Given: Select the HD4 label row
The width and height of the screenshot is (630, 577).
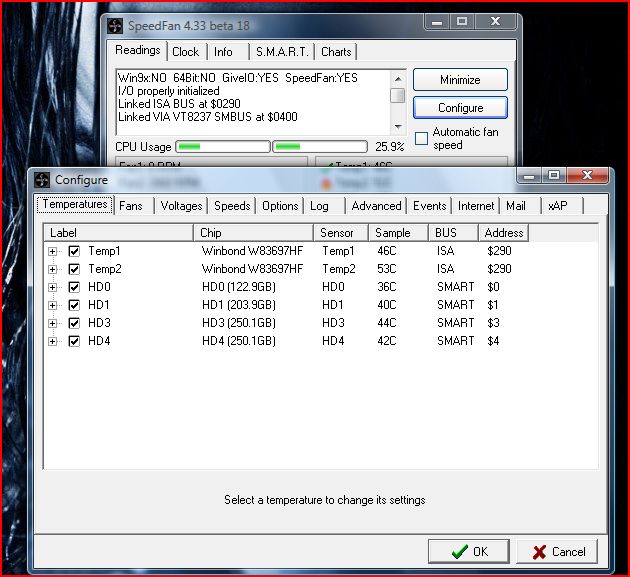Looking at the screenshot, I should coord(99,342).
